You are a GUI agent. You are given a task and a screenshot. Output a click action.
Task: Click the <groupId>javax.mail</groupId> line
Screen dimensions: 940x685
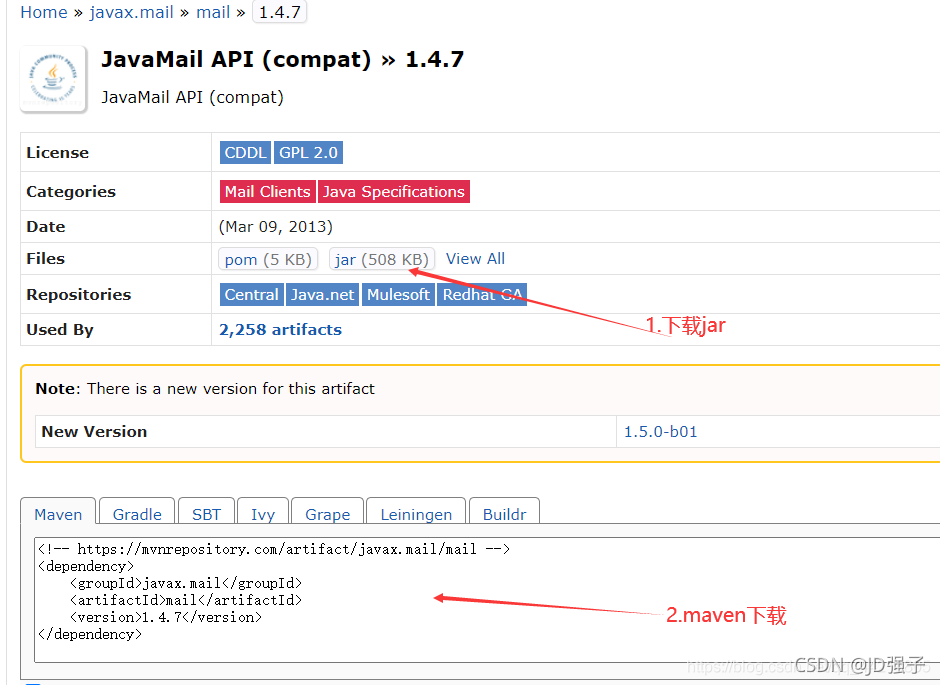[186, 583]
